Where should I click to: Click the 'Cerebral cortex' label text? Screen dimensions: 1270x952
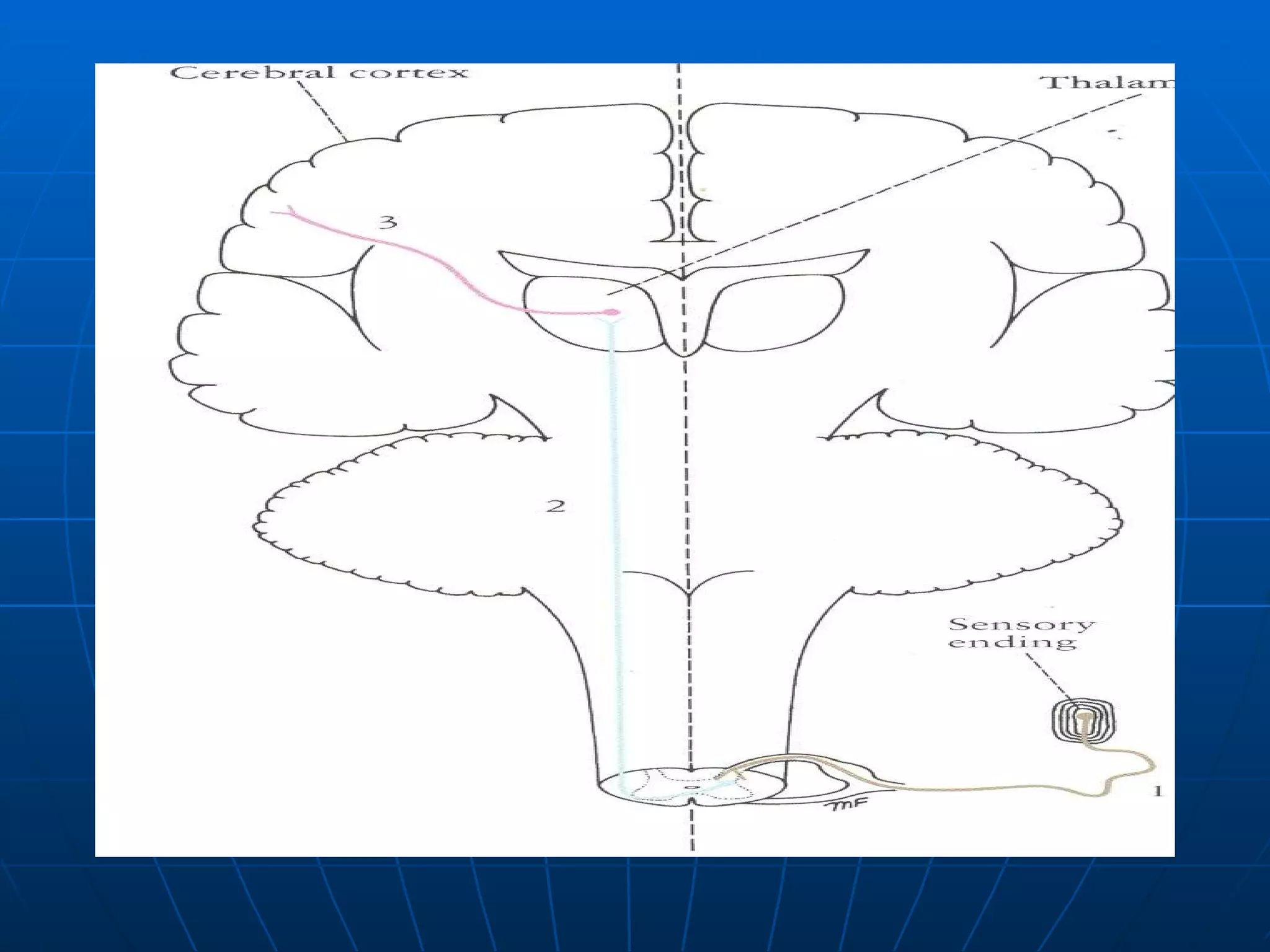[319, 73]
